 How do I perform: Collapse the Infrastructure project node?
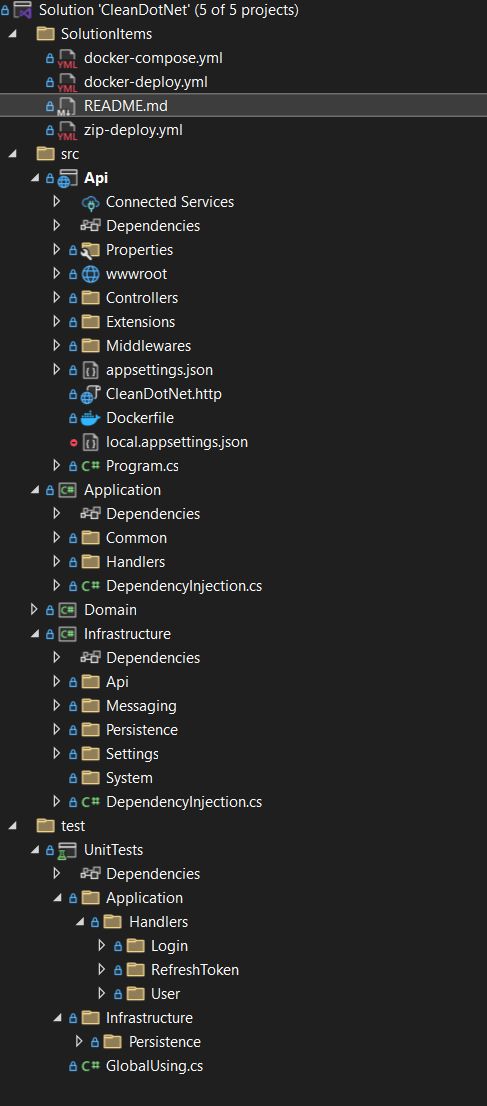tap(35, 633)
